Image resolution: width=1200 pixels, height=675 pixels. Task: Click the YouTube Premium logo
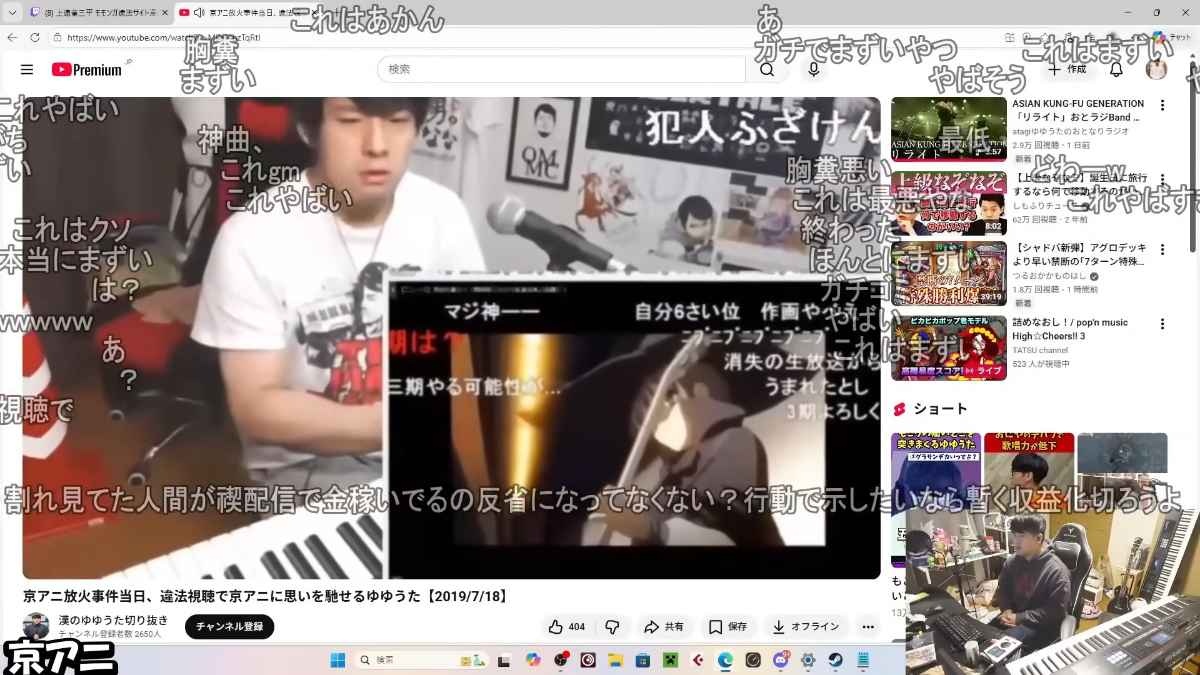(87, 69)
